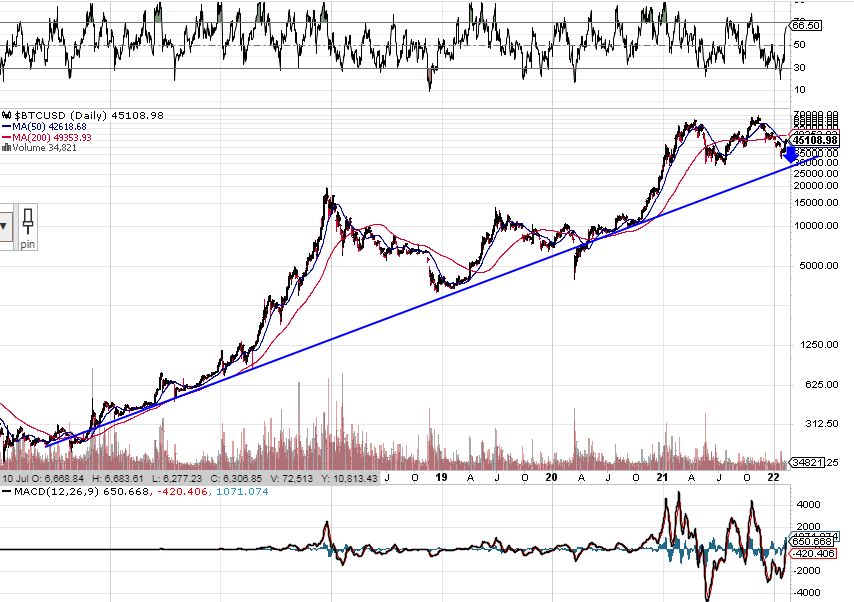Click the black MACD line swatch
The height and width of the screenshot is (602, 854).
(7, 491)
